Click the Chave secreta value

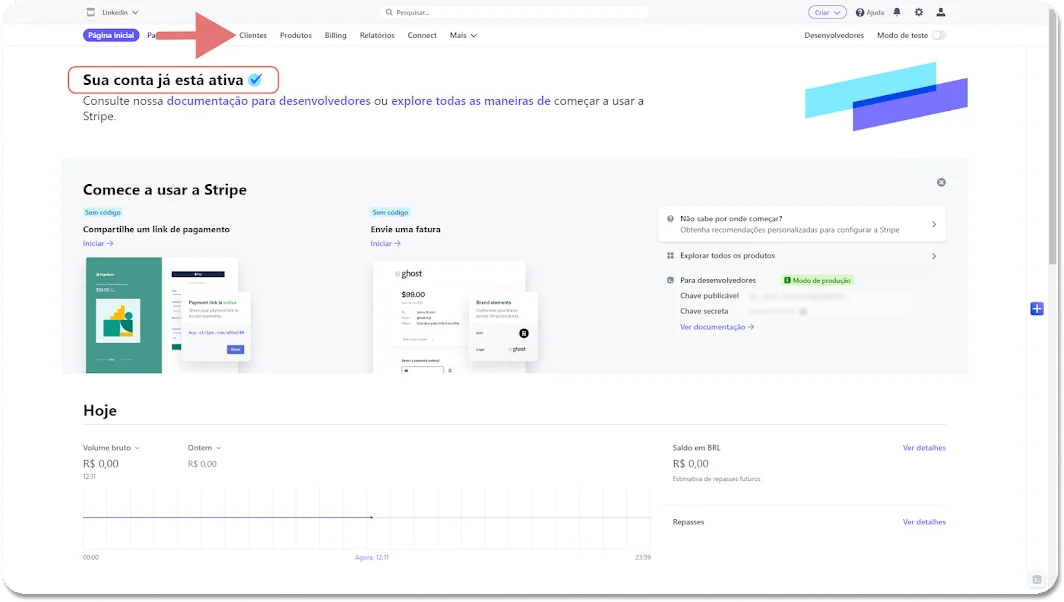point(778,312)
